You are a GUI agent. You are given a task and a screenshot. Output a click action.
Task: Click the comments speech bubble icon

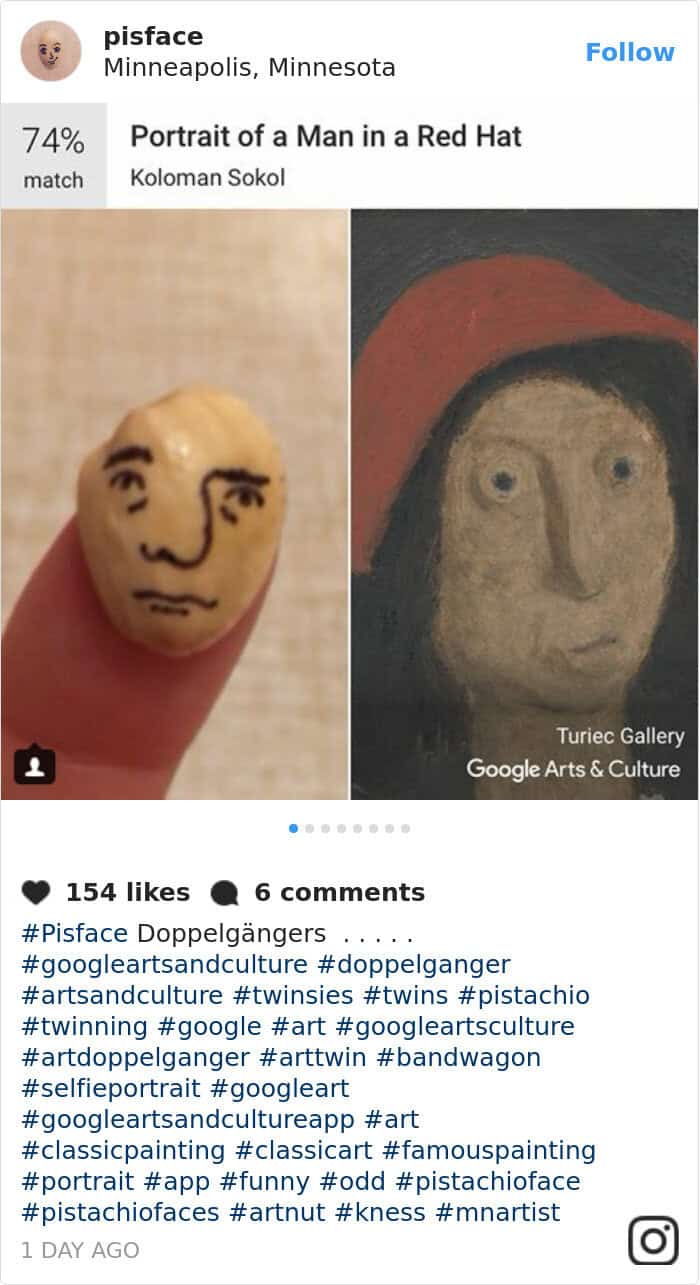coord(226,892)
